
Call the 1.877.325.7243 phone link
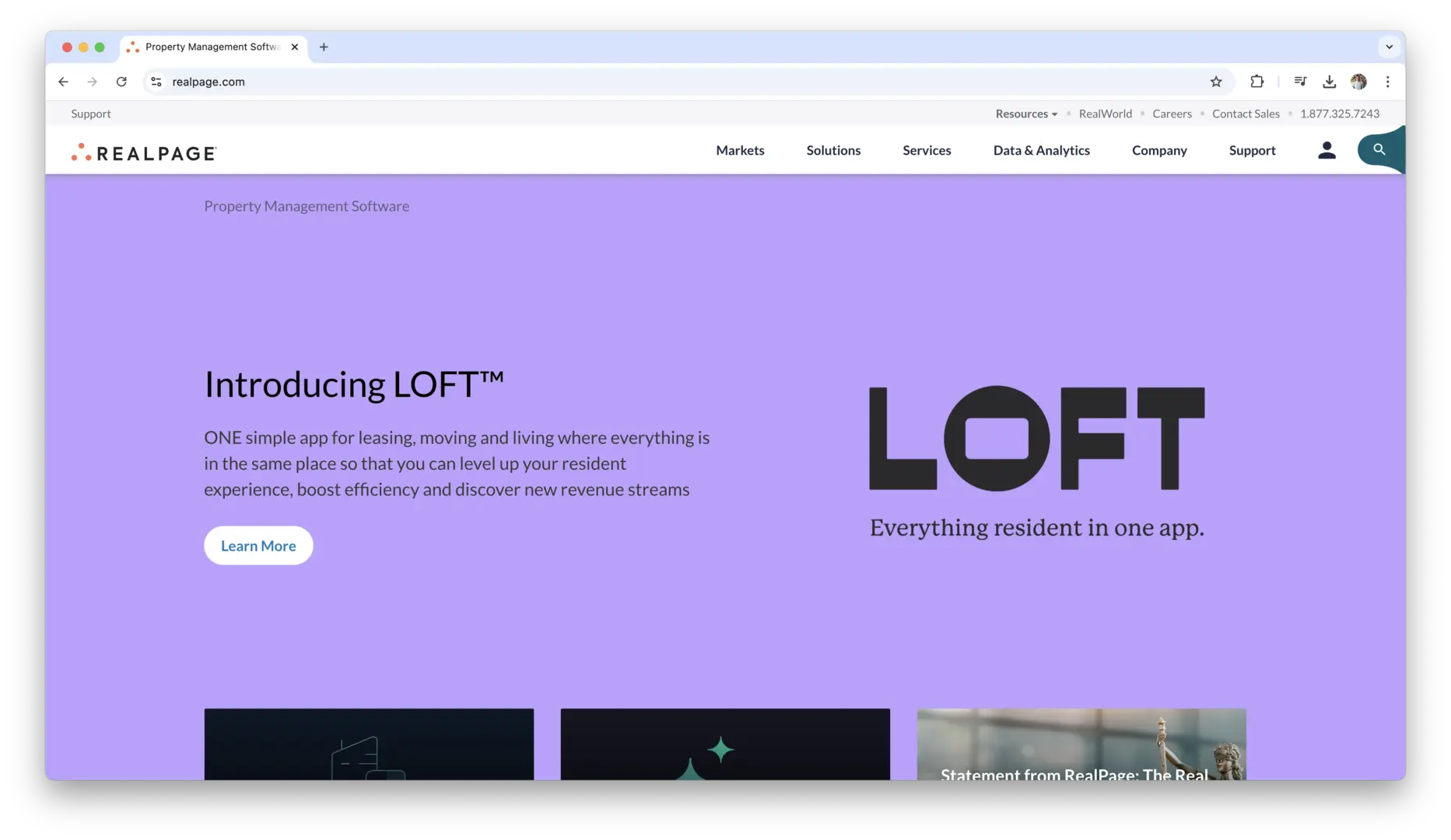[1340, 114]
